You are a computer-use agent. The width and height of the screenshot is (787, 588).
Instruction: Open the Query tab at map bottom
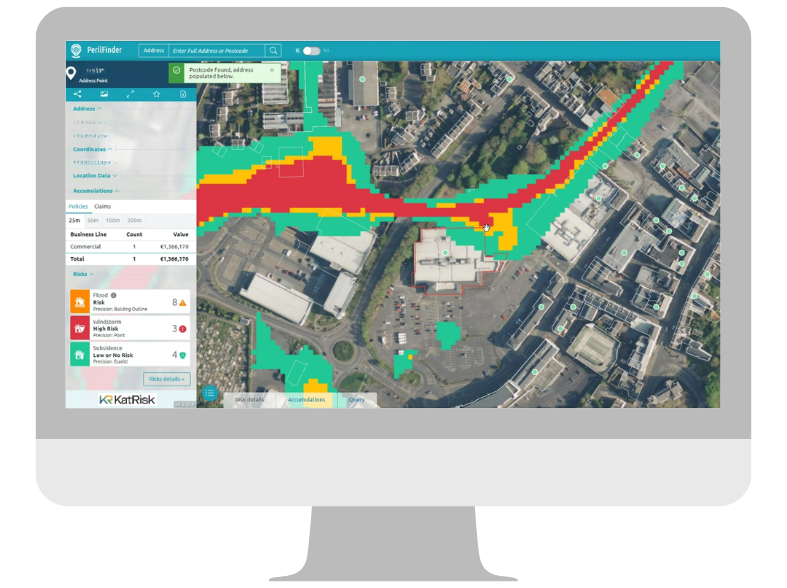[357, 400]
